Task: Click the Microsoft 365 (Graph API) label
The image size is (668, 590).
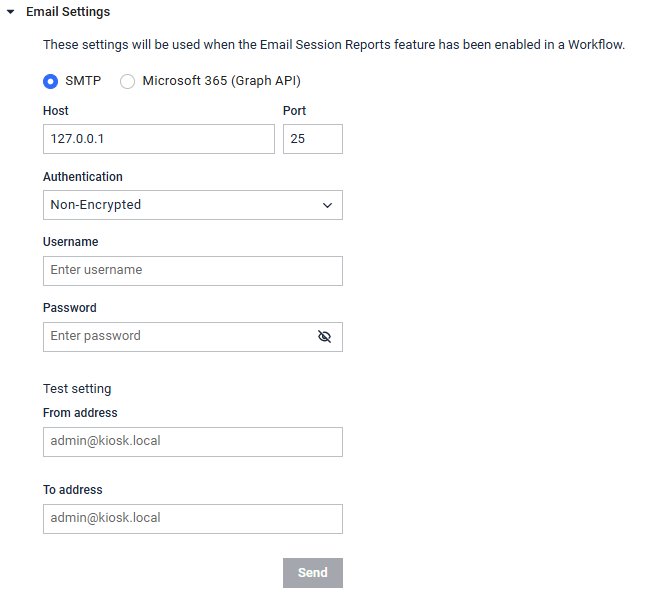Action: (x=222, y=81)
